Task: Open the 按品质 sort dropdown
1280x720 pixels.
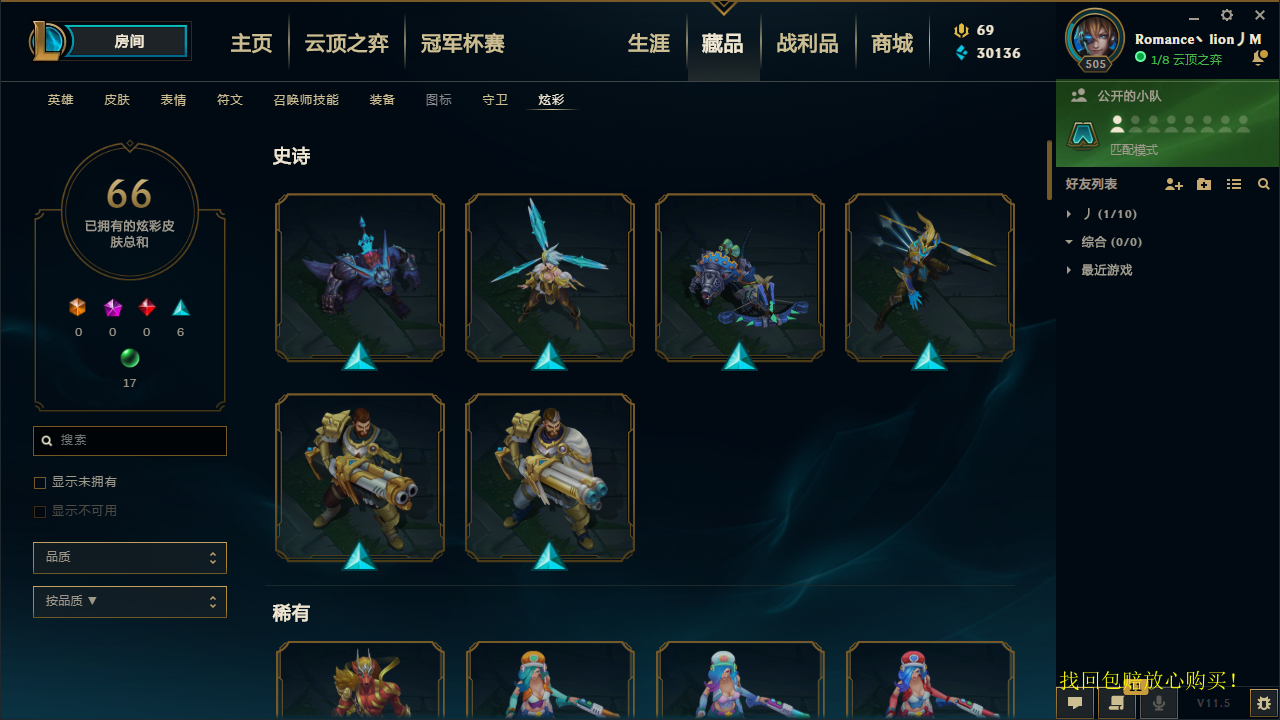Action: click(130, 602)
